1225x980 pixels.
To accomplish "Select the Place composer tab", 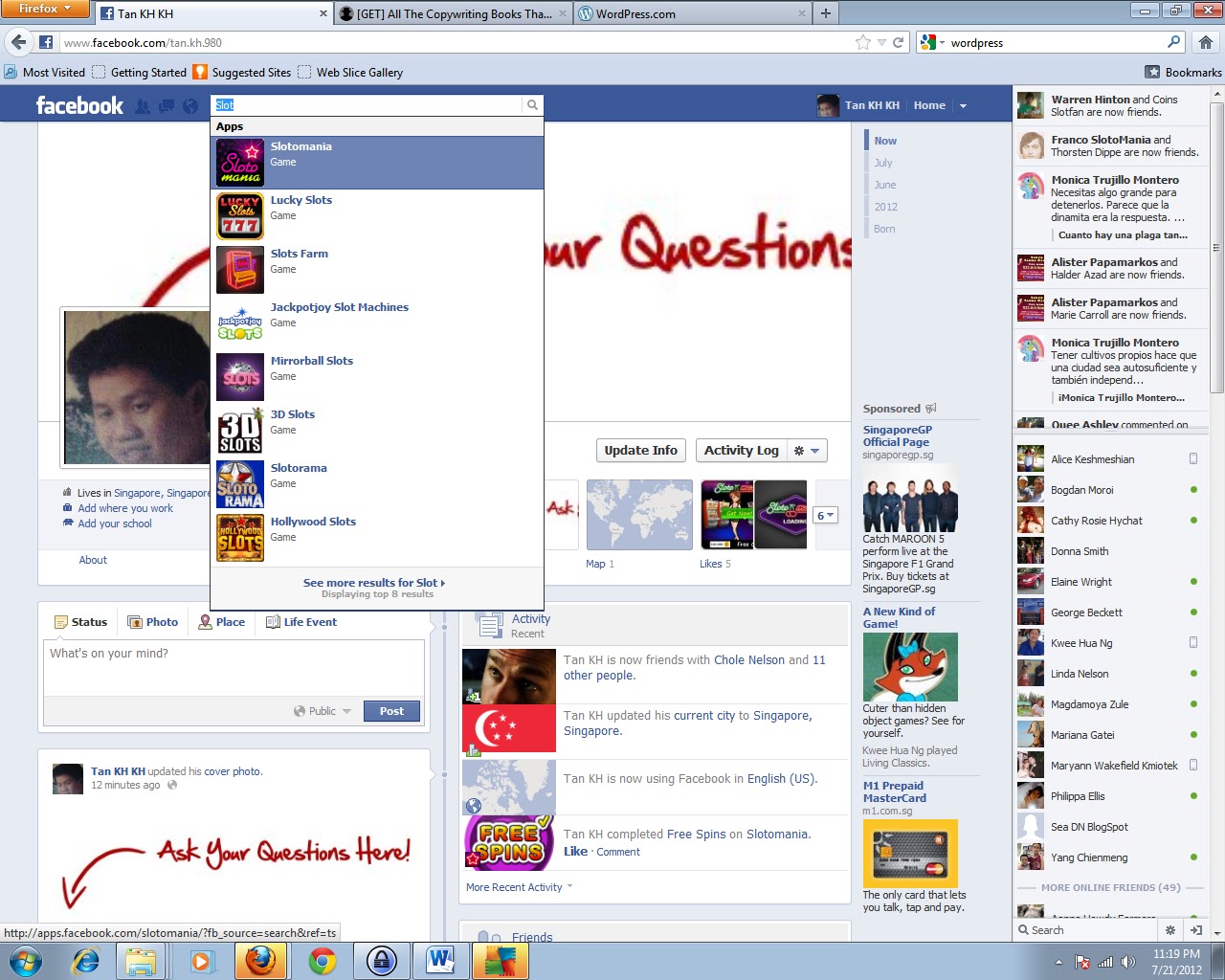I will click(x=221, y=622).
